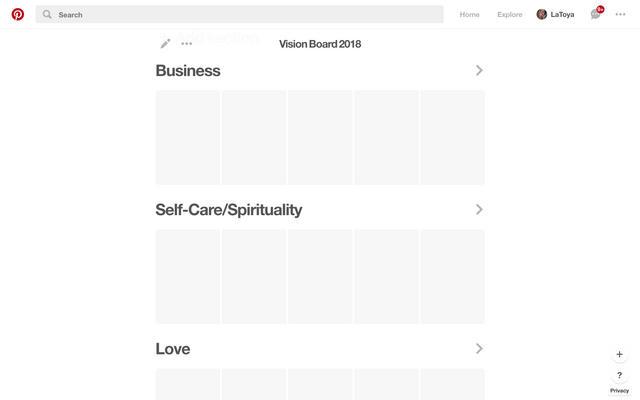Expand the Self-Care/Spirituality section arrow
Screen dimensions: 640x400
tap(479, 210)
